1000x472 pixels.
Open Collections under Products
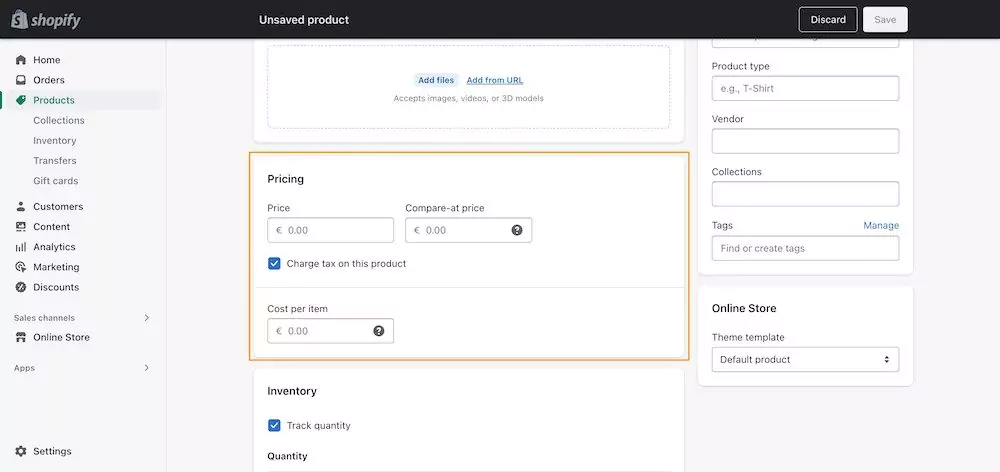[59, 121]
